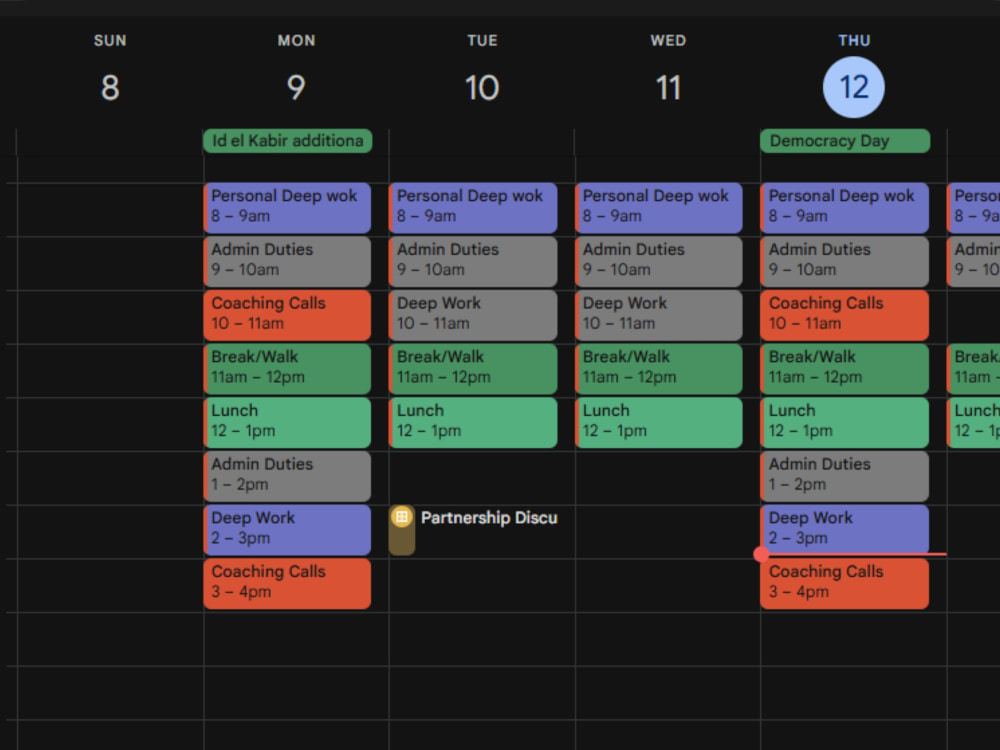Select highlighted Thursday 12 date
Image resolution: width=1000 pixels, height=750 pixels.
pyautogui.click(x=853, y=87)
